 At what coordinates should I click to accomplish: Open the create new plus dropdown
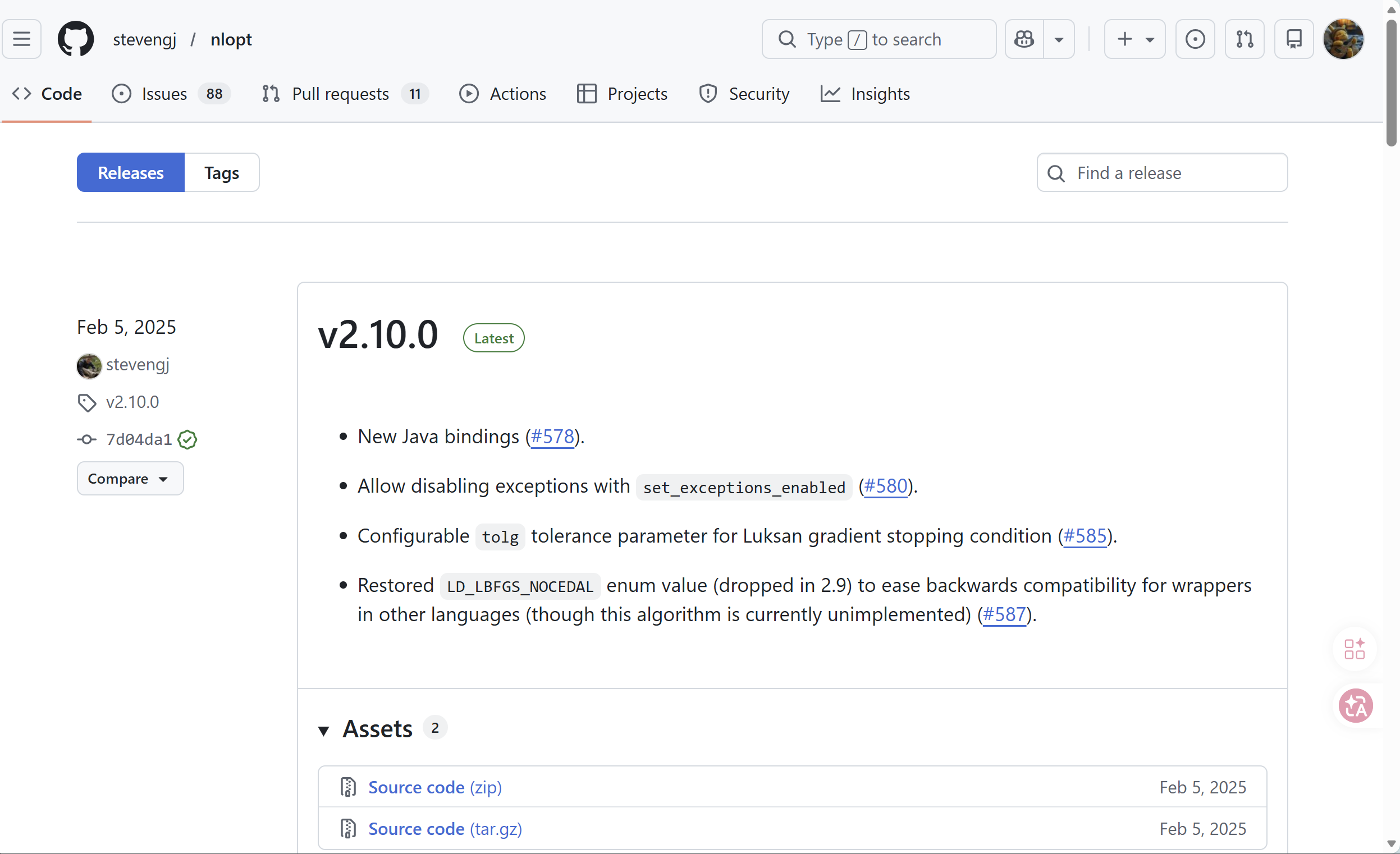pyautogui.click(x=1134, y=39)
